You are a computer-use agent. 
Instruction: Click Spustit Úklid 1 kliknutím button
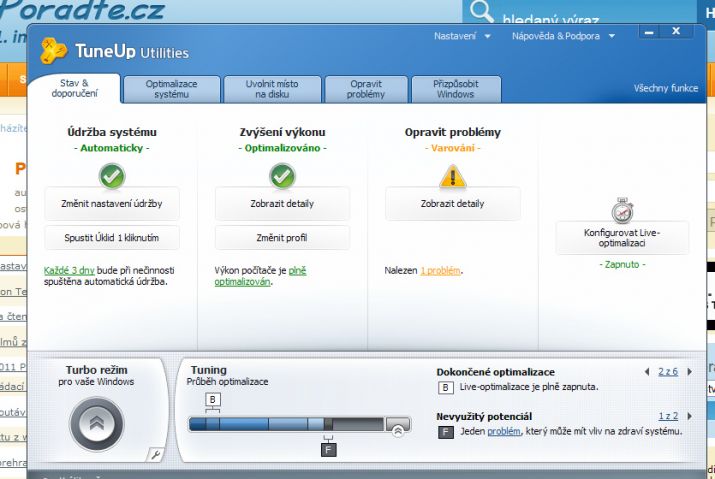pos(112,238)
